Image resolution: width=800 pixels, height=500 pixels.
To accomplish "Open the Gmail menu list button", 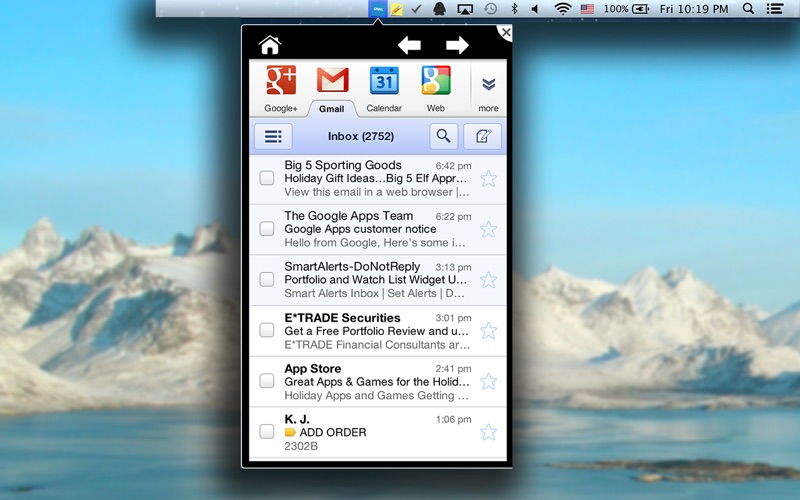I will [x=273, y=136].
